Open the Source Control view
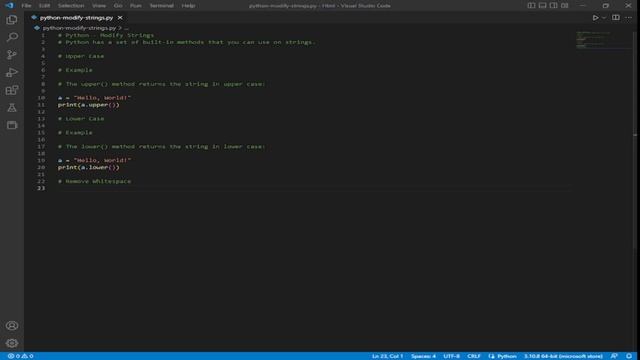Viewport: 640px width, 360px height. tap(12, 55)
